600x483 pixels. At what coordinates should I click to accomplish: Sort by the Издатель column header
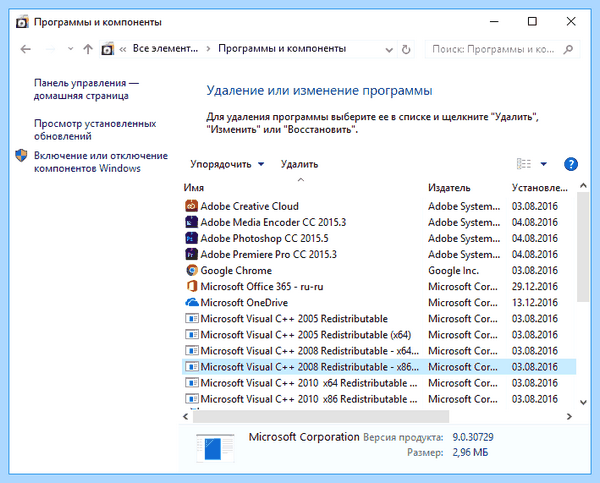click(449, 188)
